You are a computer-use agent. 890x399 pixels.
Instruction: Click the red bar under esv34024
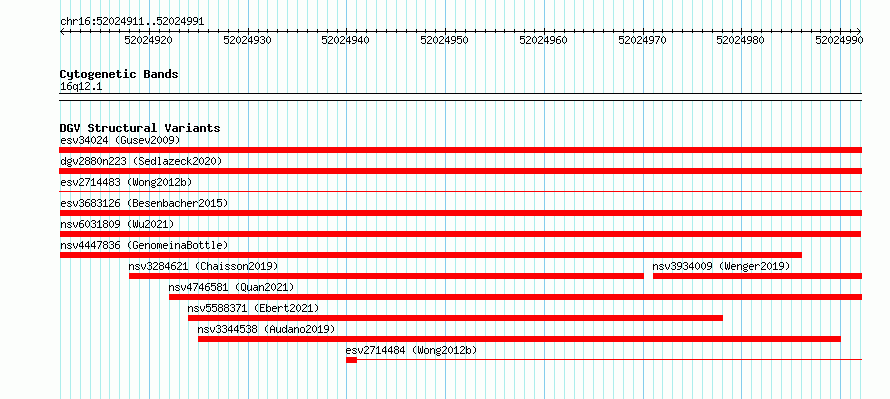[461, 150]
